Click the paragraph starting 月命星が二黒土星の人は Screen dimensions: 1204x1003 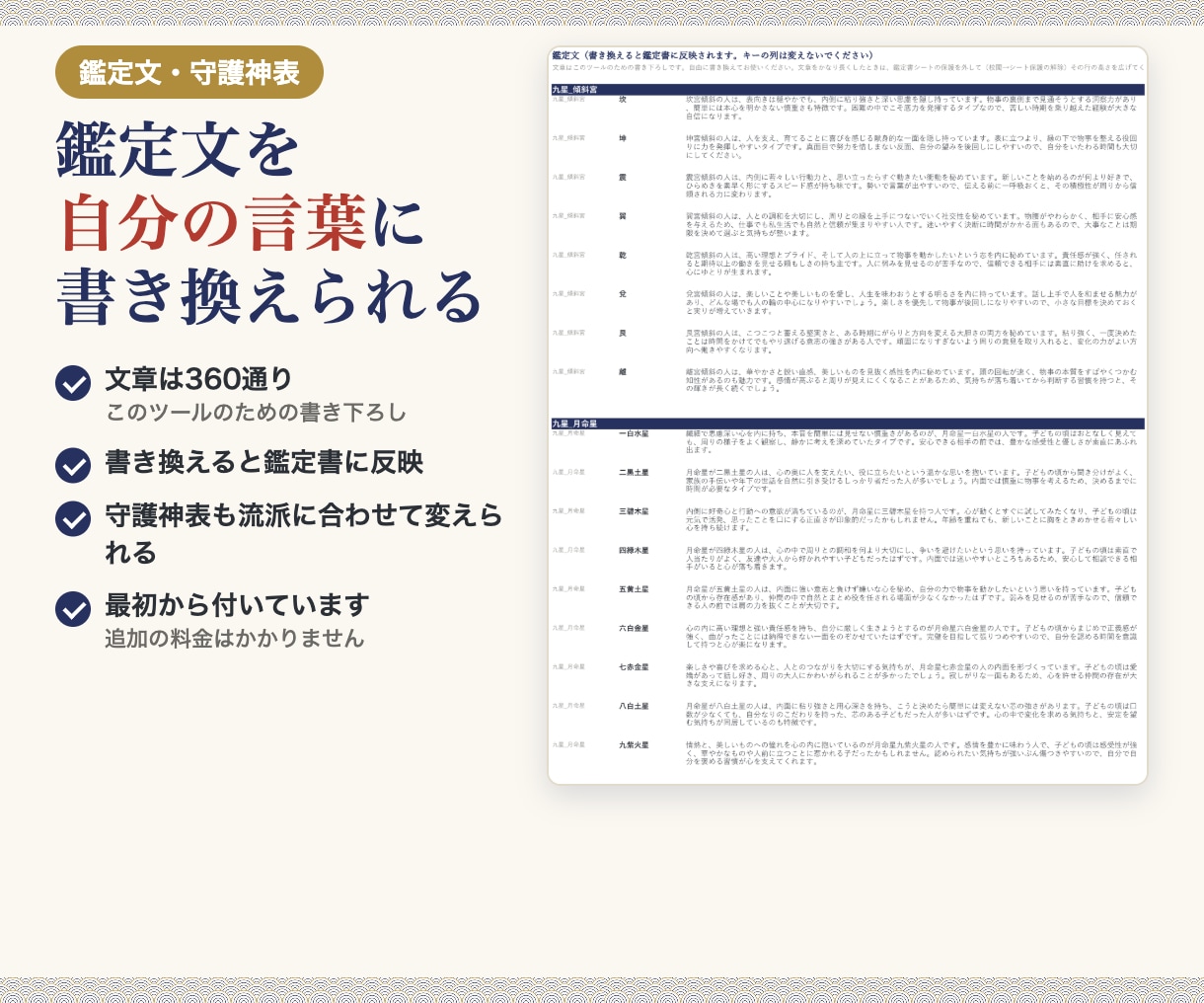click(x=912, y=481)
